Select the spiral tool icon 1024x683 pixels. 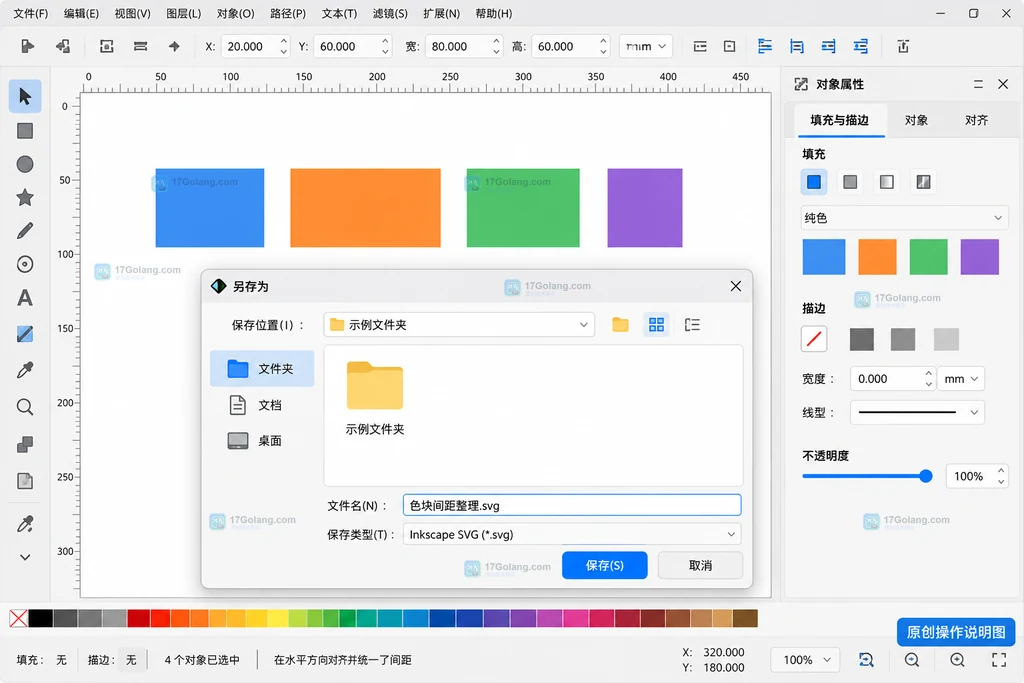point(25,264)
